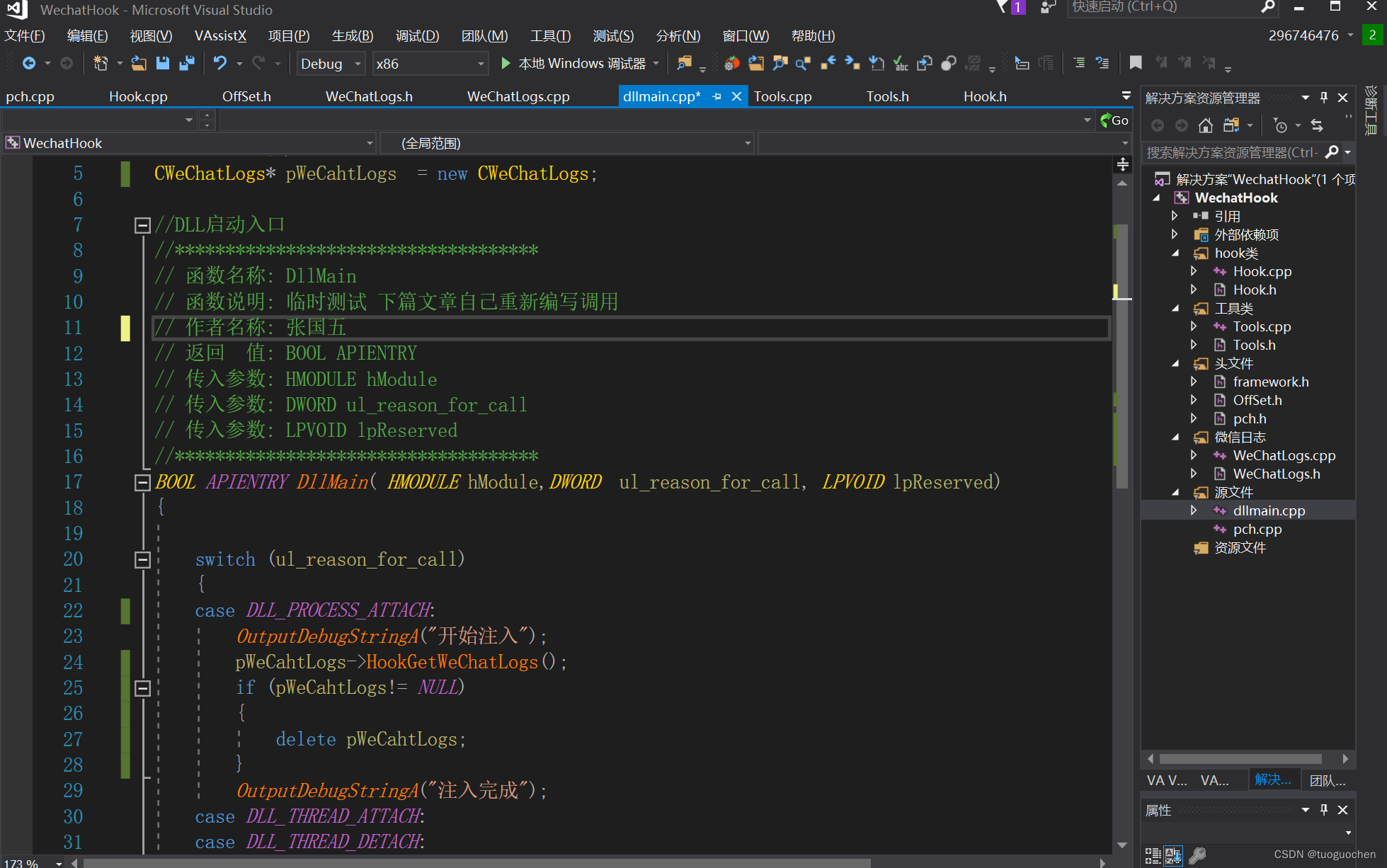Click the New Project toolbar icon
This screenshot has height=868, width=1387.
click(101, 64)
